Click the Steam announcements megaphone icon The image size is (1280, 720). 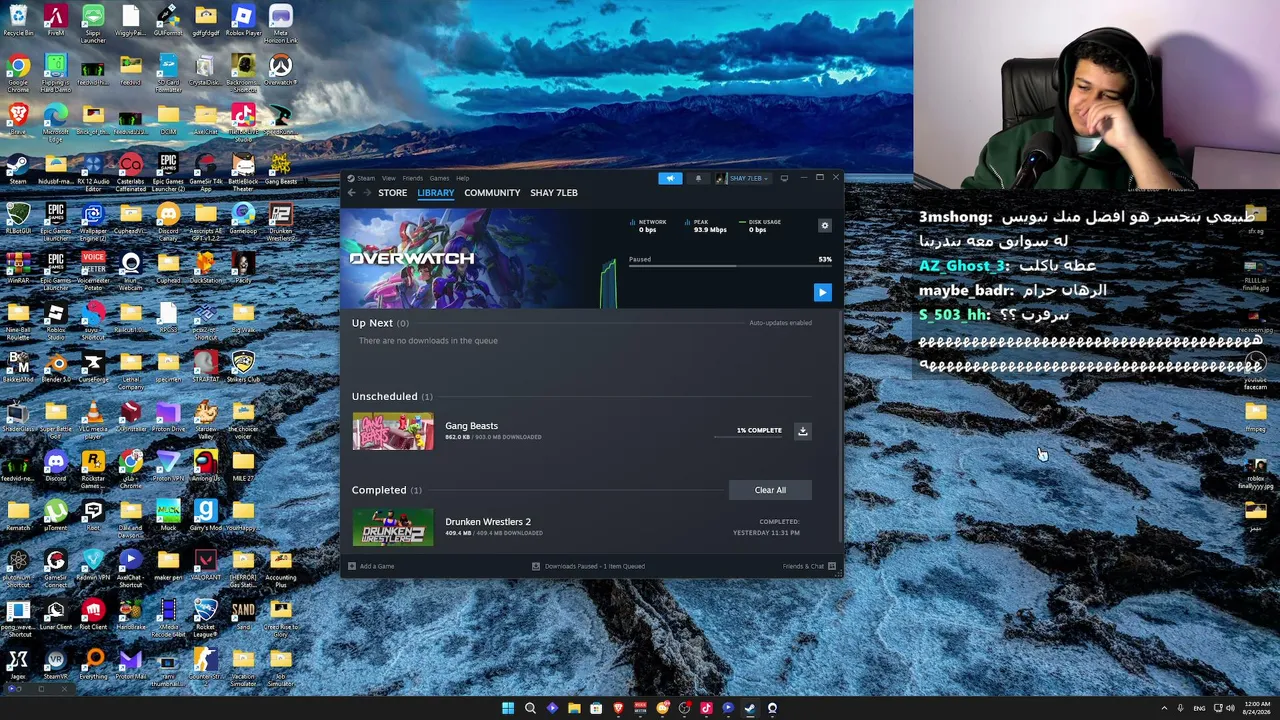tap(670, 178)
